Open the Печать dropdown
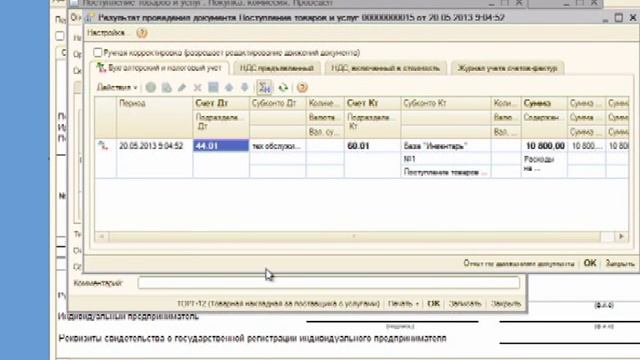Screen dimensions: 640x360 pyautogui.click(x=403, y=304)
